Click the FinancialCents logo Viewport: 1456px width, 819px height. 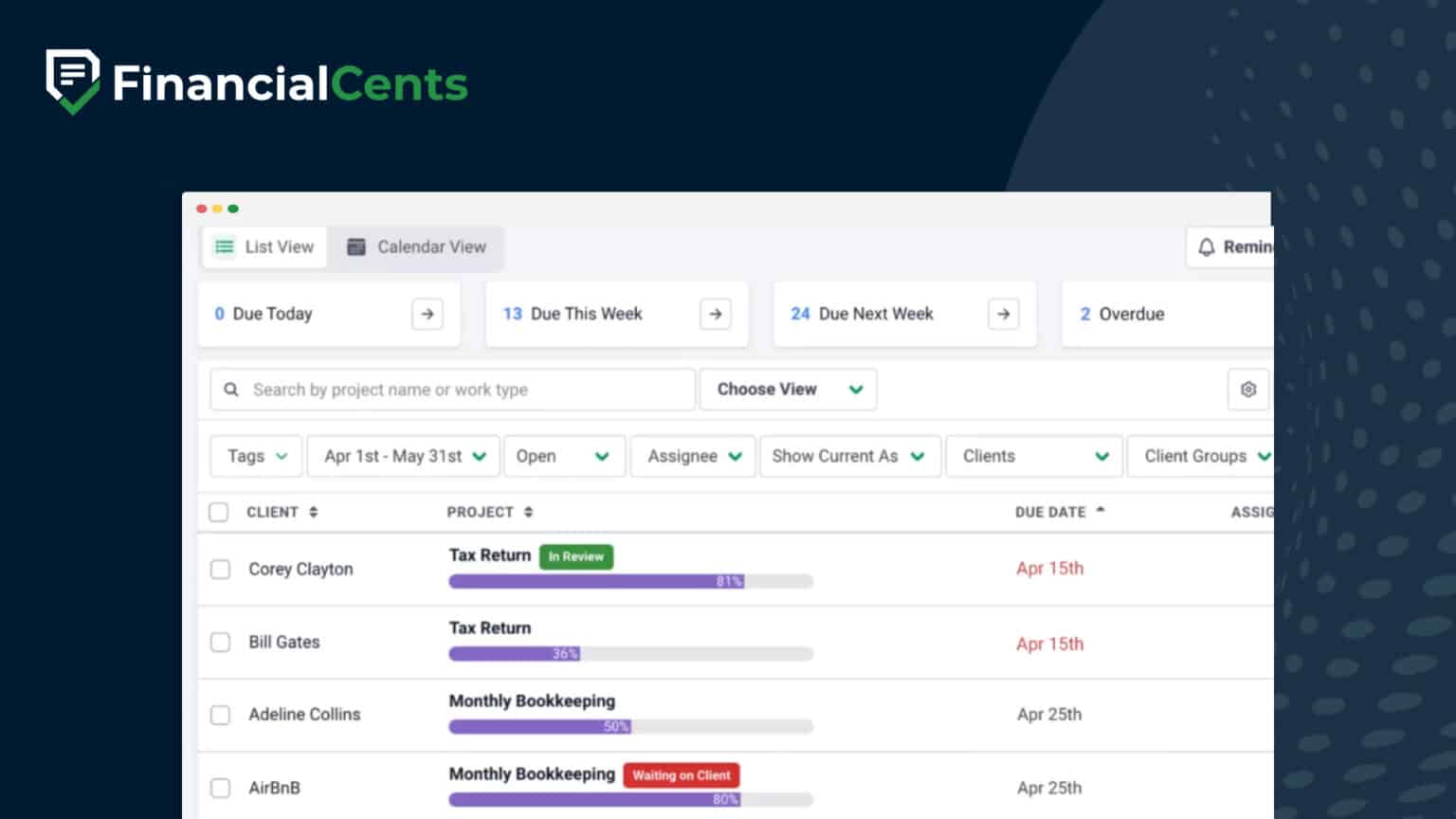click(256, 82)
